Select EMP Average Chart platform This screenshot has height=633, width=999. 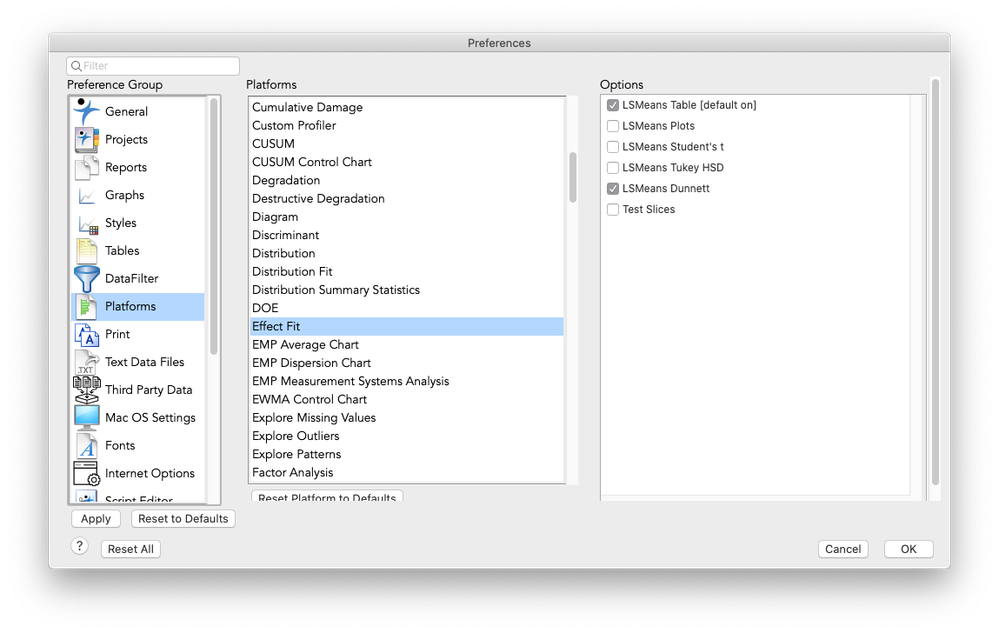(x=406, y=345)
